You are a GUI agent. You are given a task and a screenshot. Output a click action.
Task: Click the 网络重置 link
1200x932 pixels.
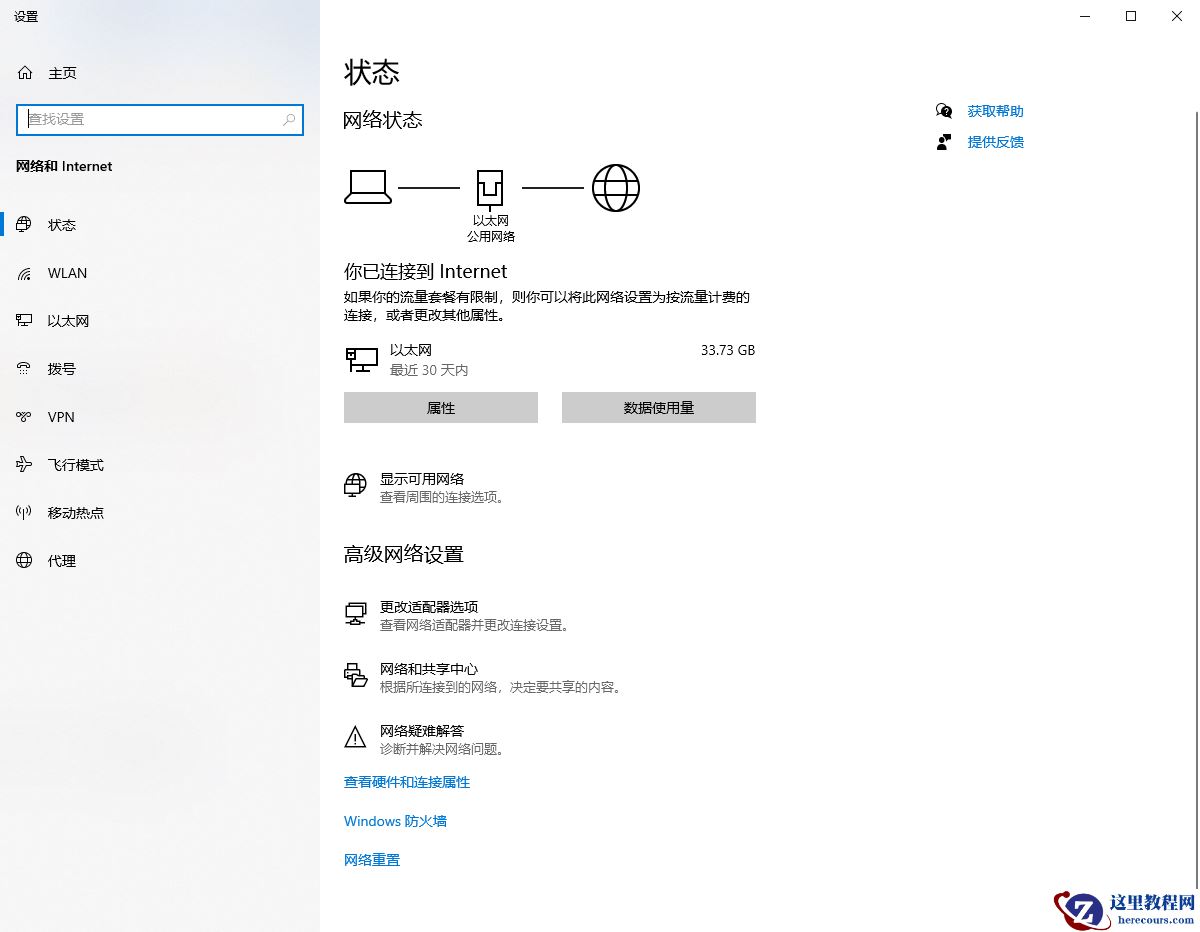(371, 859)
